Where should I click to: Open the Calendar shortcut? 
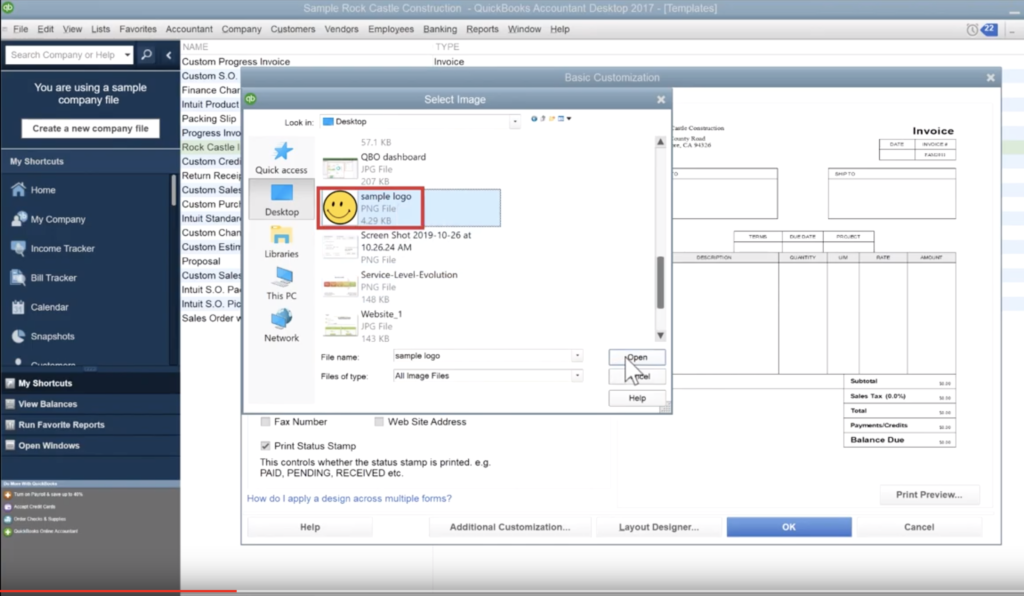[39, 307]
